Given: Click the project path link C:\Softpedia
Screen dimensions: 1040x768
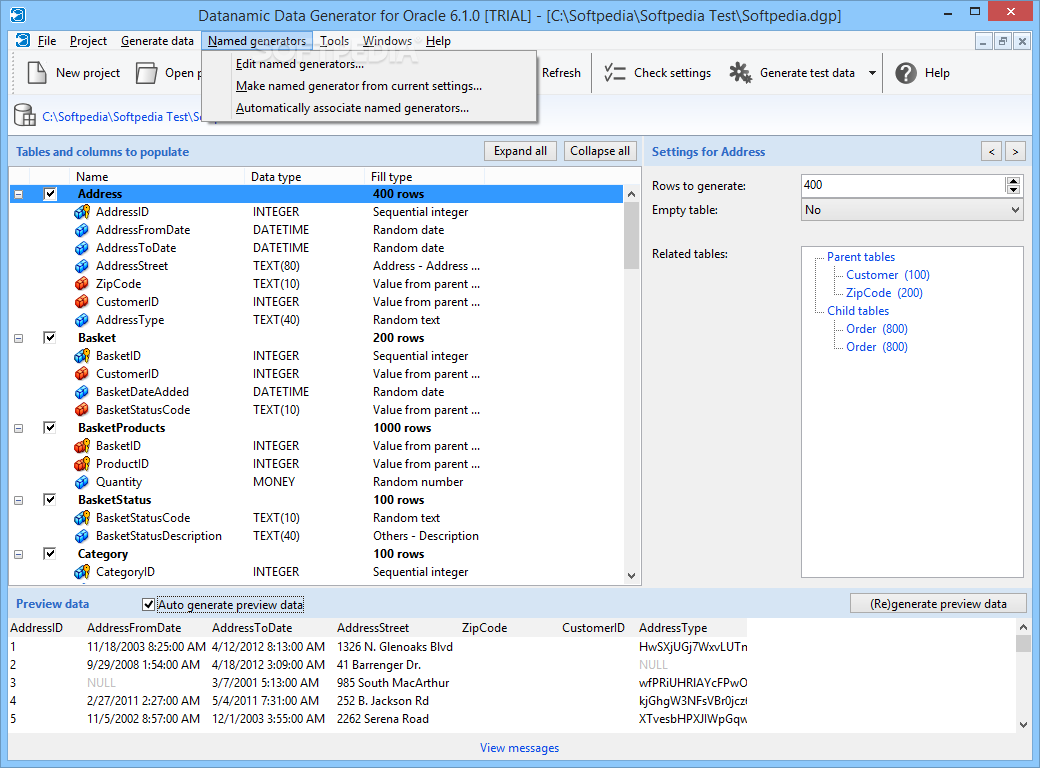Looking at the screenshot, I should (x=122, y=117).
